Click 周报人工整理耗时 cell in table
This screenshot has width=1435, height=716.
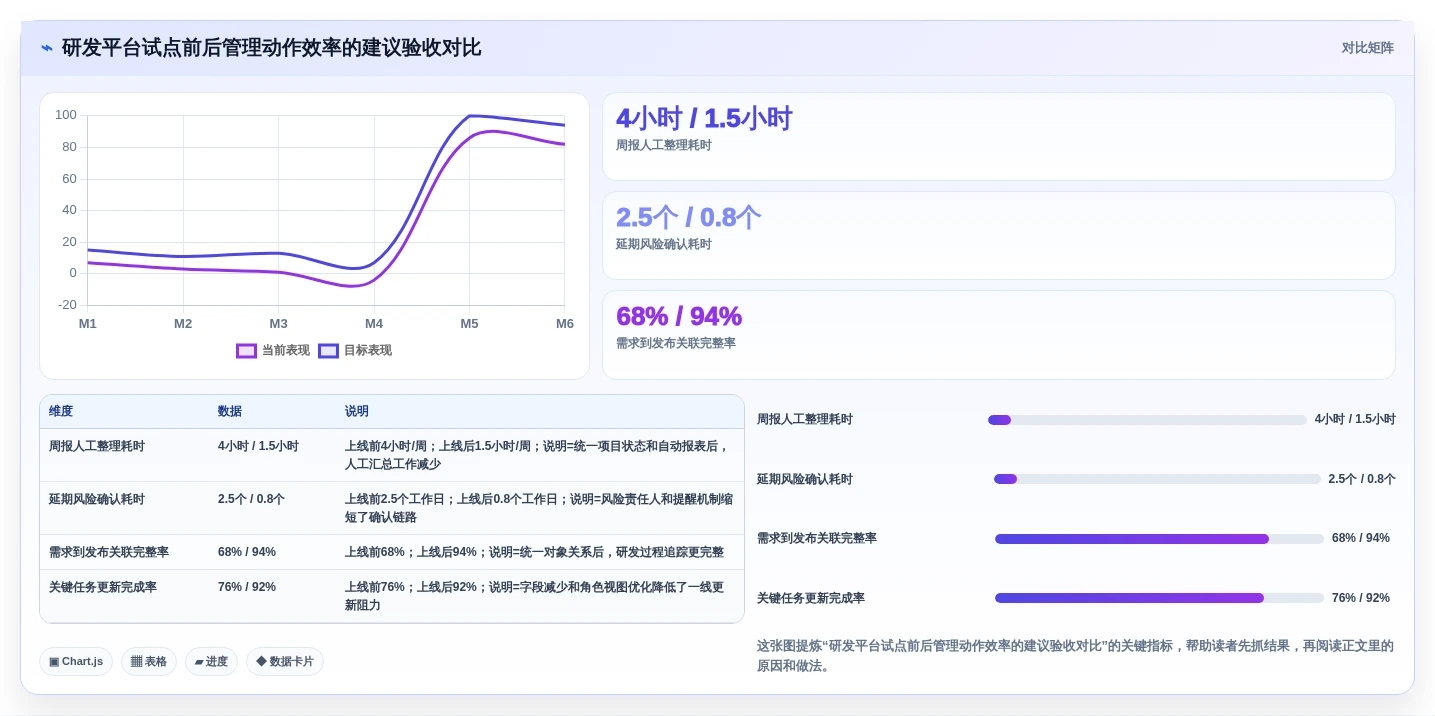click(x=97, y=446)
